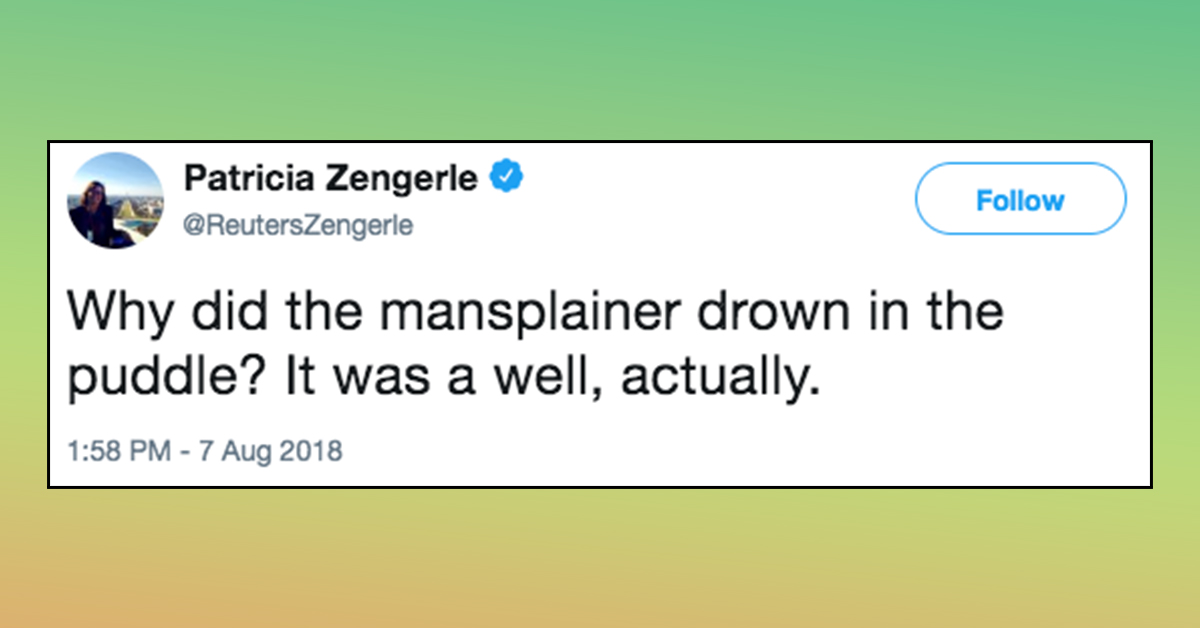The width and height of the screenshot is (1200, 628).
Task: Click the checkmark next to Zengerle's name
Action: coord(507,180)
